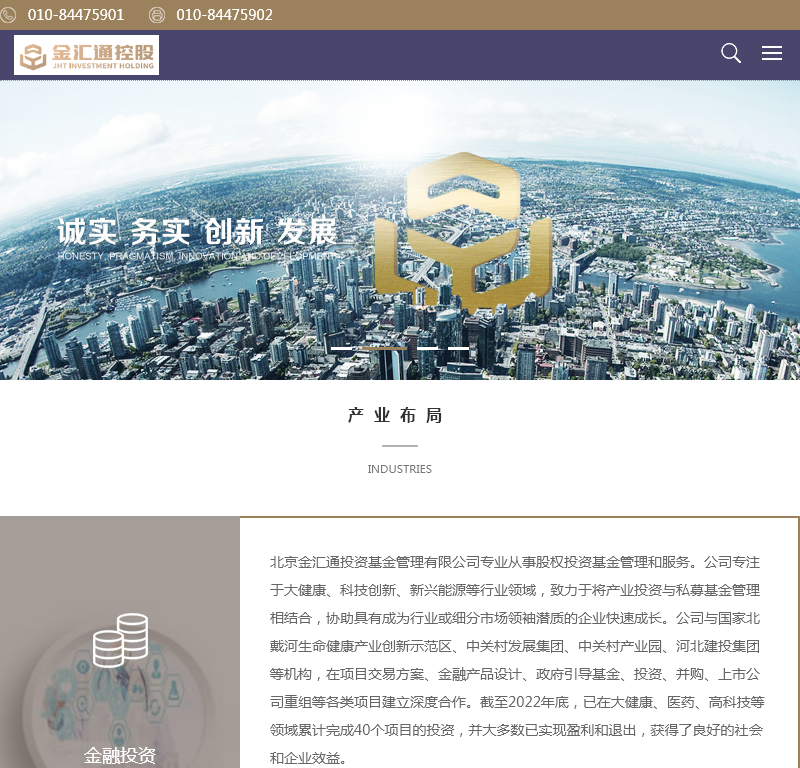Click phone number 010-84475901
The width and height of the screenshot is (800, 768).
pos(76,15)
